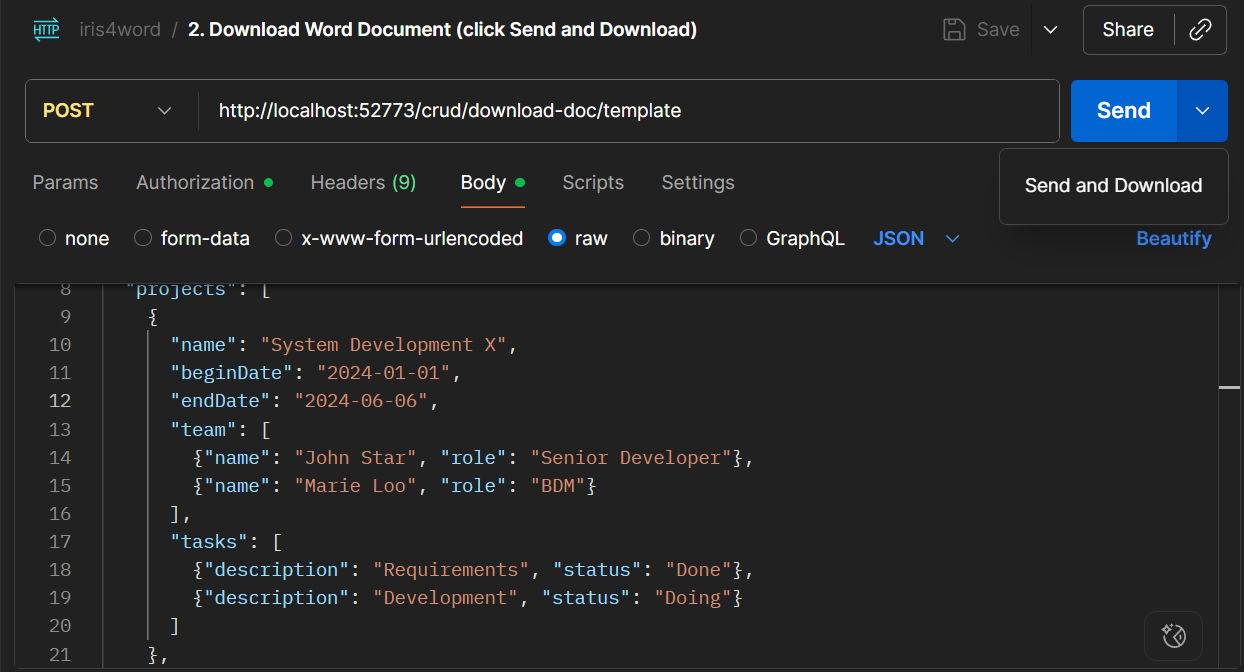Image resolution: width=1244 pixels, height=672 pixels.
Task: Open the Headers (9) tab
Action: [363, 182]
